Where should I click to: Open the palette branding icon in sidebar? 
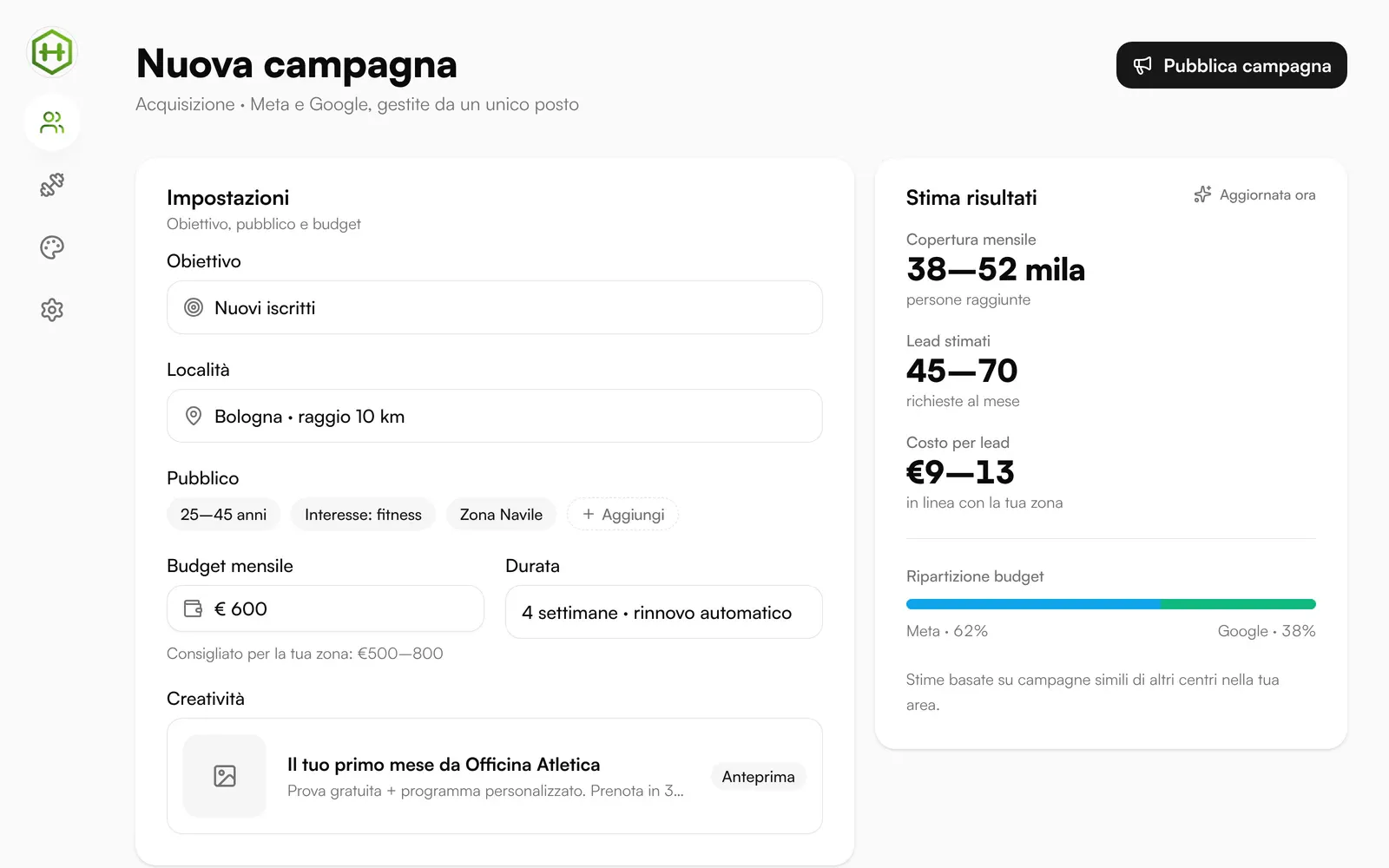[52, 247]
